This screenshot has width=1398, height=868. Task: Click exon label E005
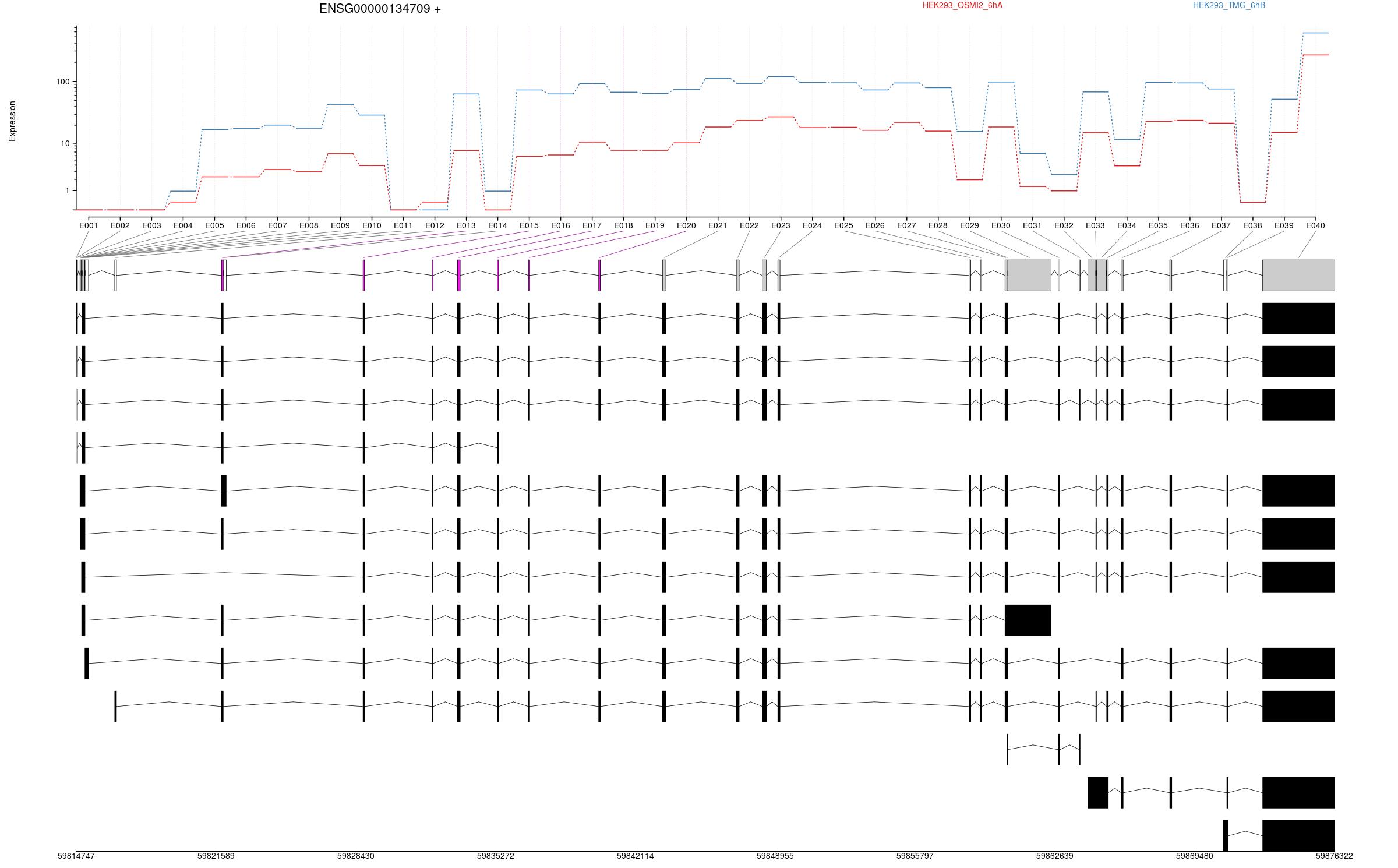coord(214,225)
